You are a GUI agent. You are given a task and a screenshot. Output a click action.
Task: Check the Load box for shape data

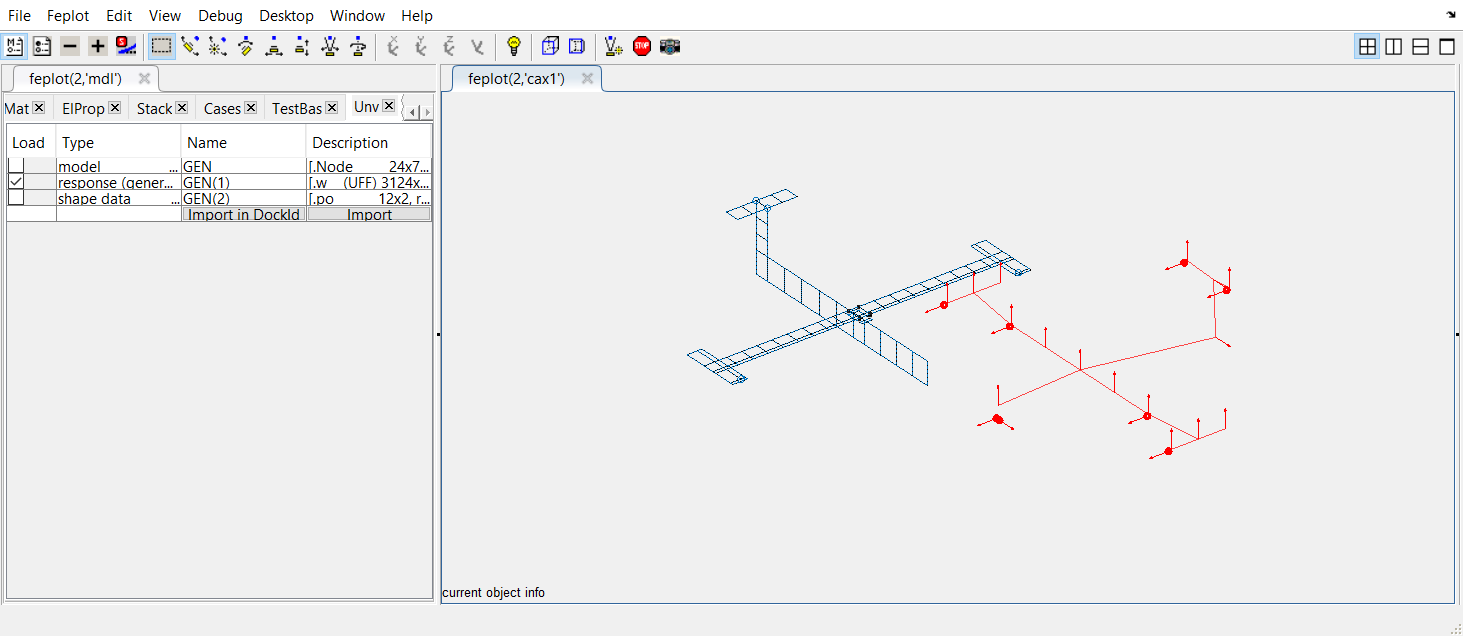[x=16, y=198]
